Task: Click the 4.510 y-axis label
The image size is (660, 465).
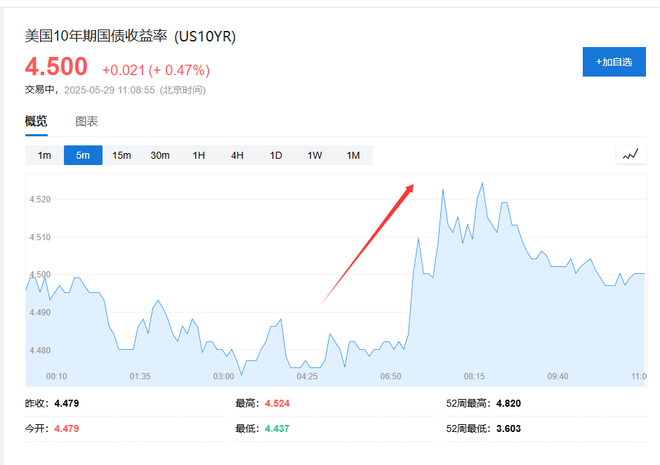Action: click(40, 237)
